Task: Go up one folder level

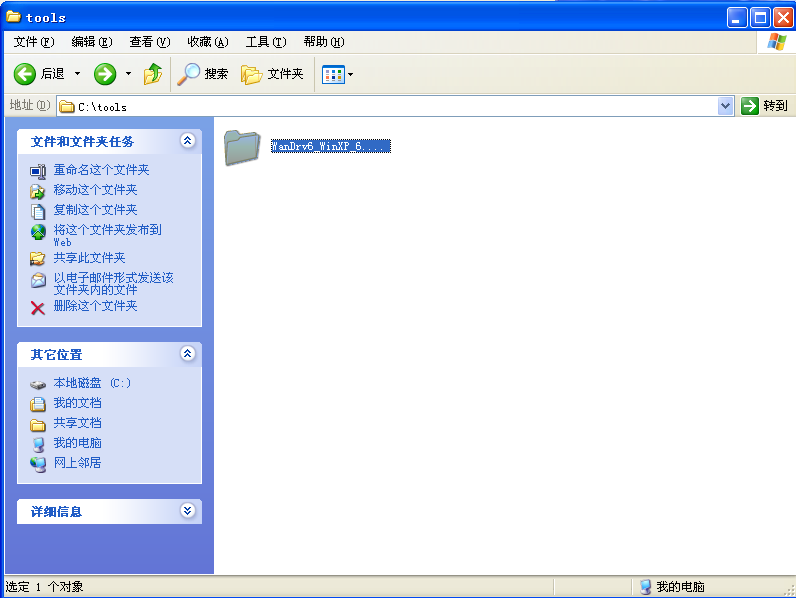Action: tap(152, 74)
